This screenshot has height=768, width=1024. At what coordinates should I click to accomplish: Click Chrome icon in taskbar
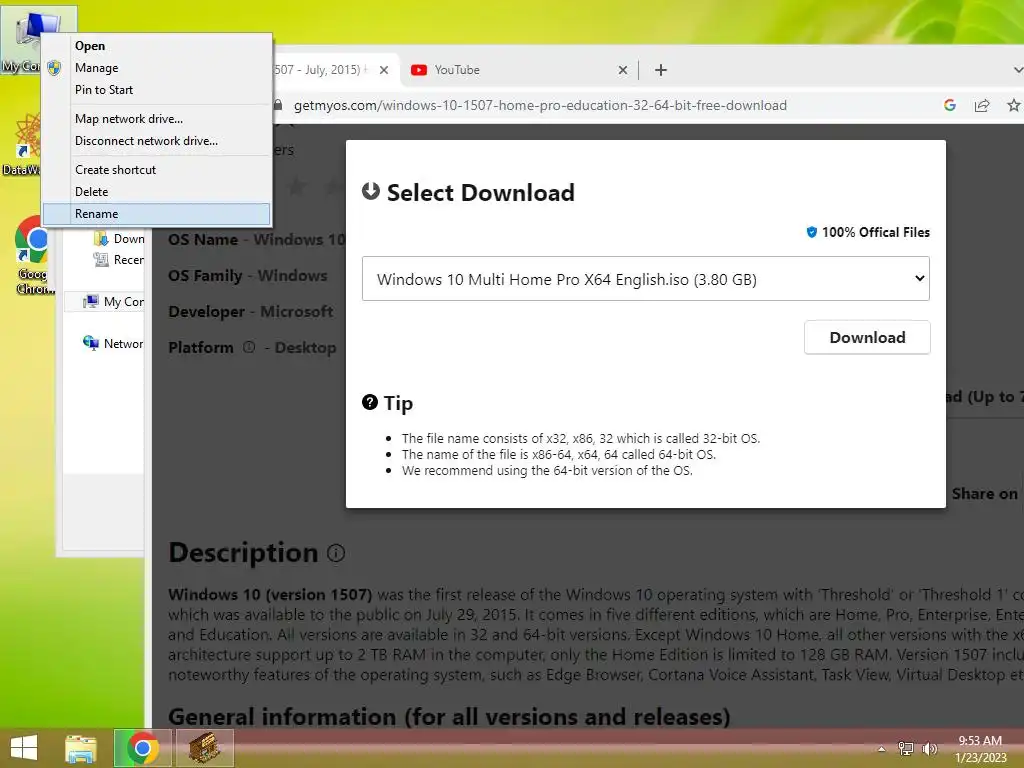142,748
